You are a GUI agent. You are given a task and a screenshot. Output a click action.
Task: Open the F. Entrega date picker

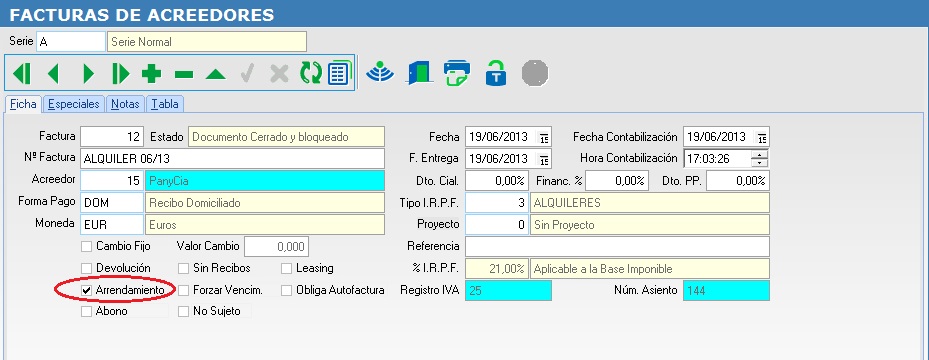(x=543, y=159)
